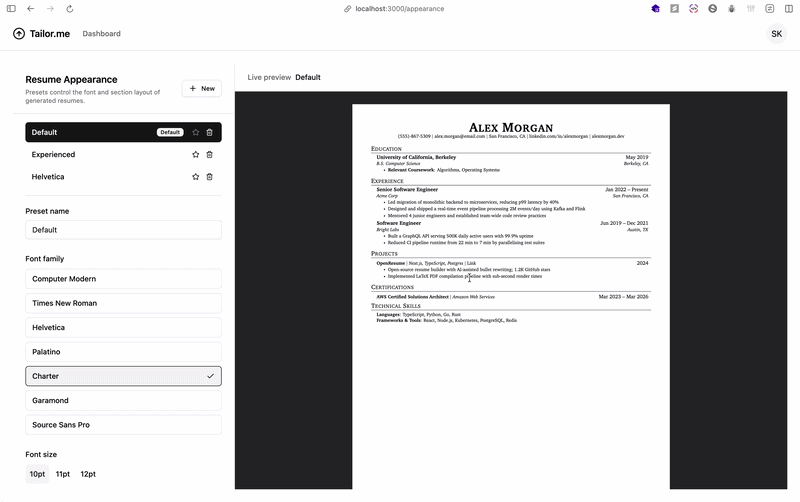
Task: Select Times New Roman font family
Action: [123, 303]
